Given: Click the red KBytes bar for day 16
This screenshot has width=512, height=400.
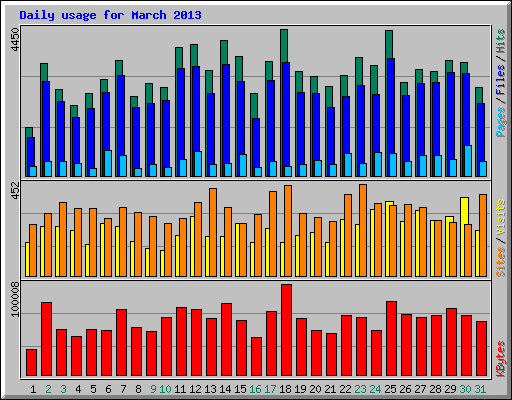Looking at the screenshot, I should [x=256, y=357].
